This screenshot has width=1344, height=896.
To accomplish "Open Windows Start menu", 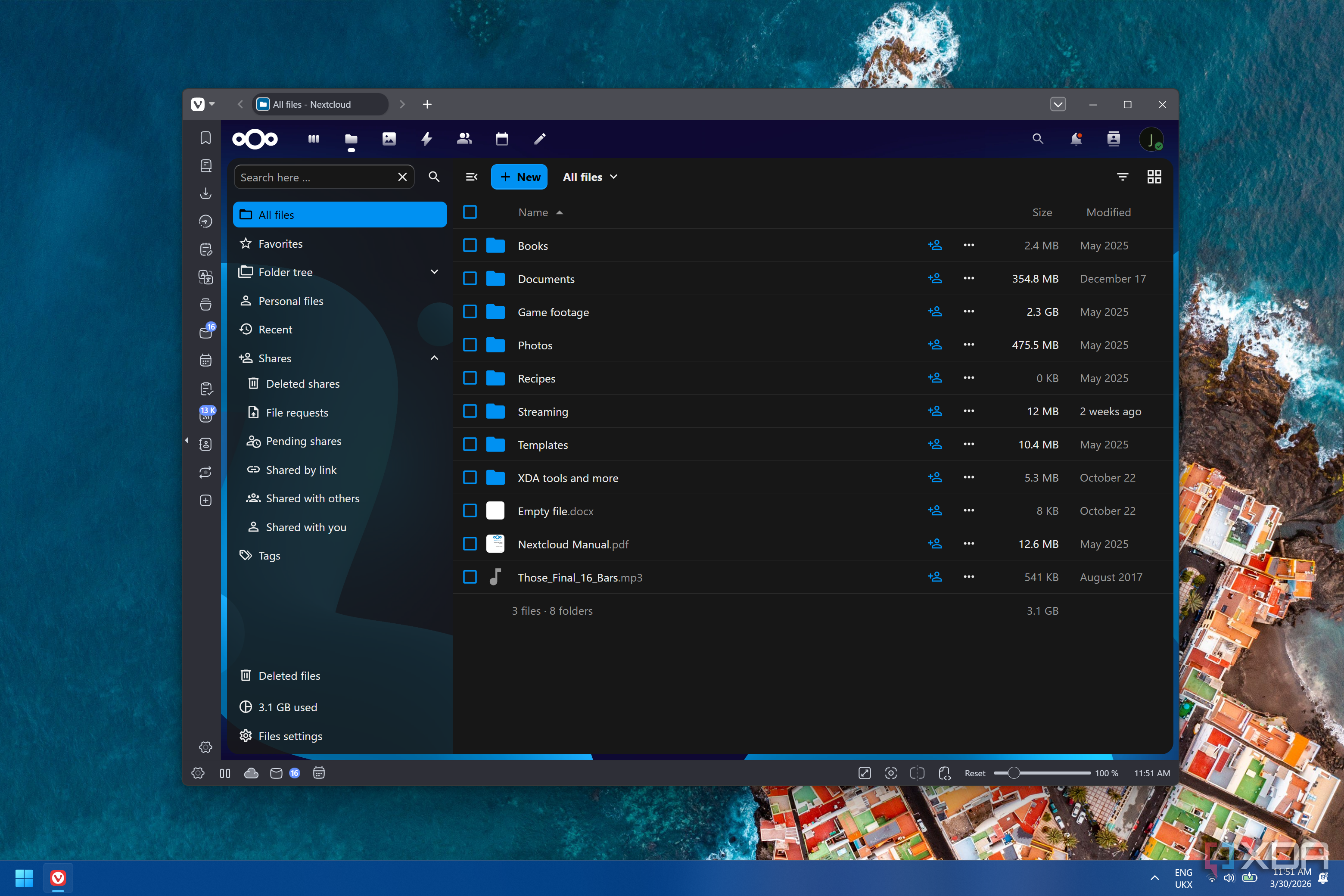I will click(24, 878).
